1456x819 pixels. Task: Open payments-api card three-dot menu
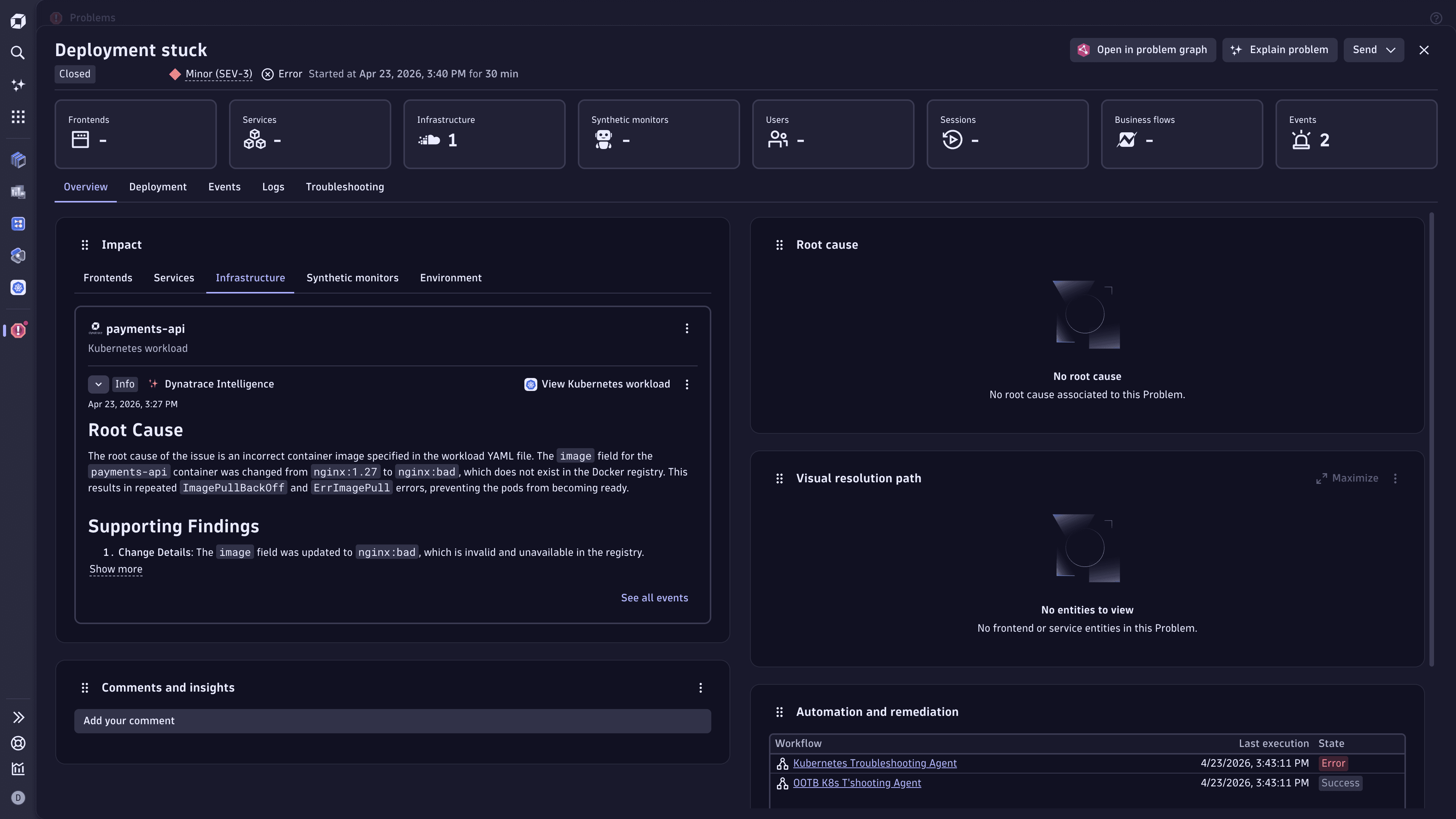[687, 328]
